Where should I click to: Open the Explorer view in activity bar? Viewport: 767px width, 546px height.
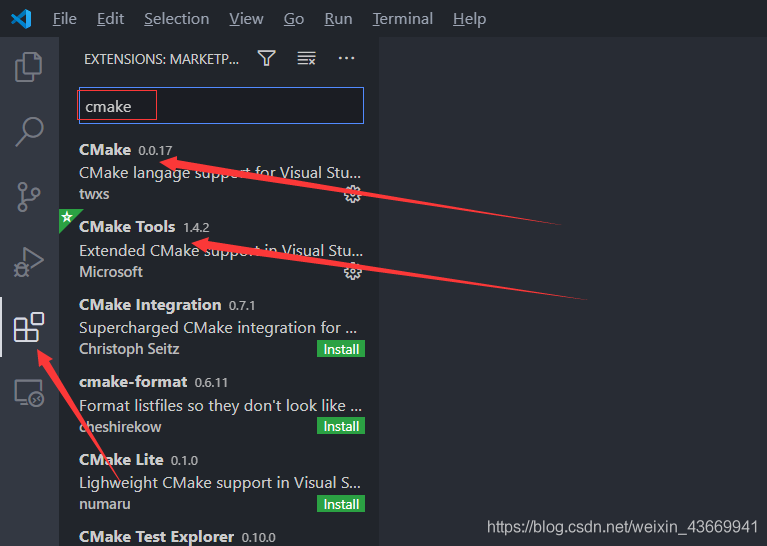(29, 67)
